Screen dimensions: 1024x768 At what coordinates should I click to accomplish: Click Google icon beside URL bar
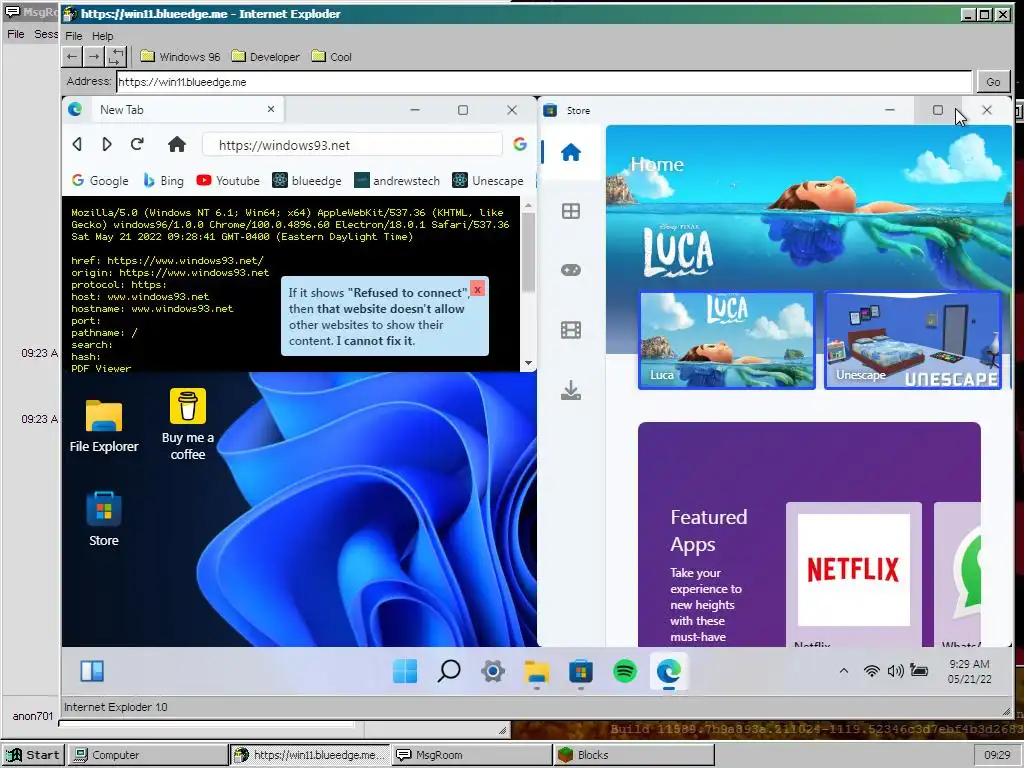tap(520, 144)
